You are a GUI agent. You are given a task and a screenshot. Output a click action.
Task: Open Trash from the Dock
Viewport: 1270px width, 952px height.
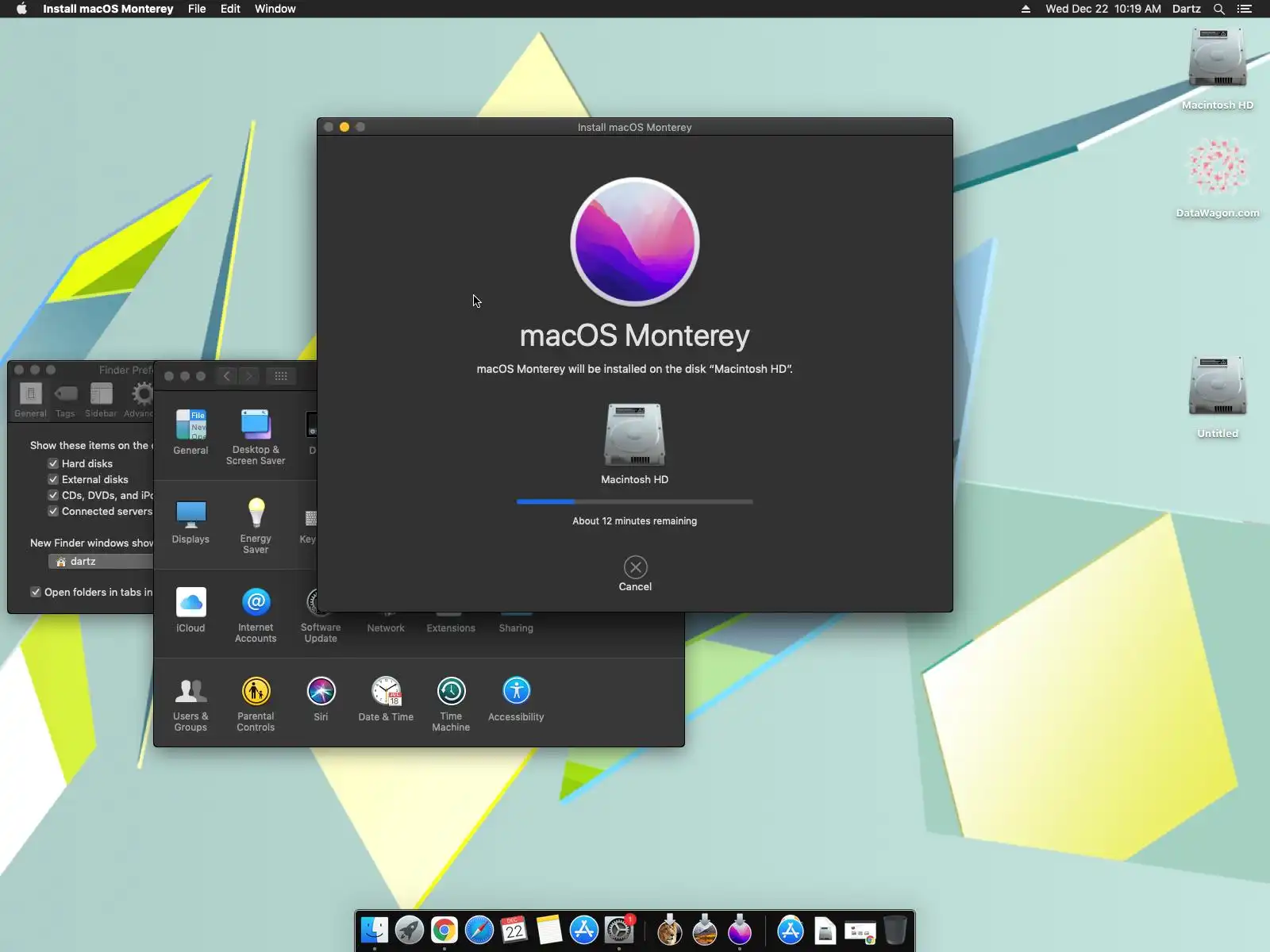[895, 930]
